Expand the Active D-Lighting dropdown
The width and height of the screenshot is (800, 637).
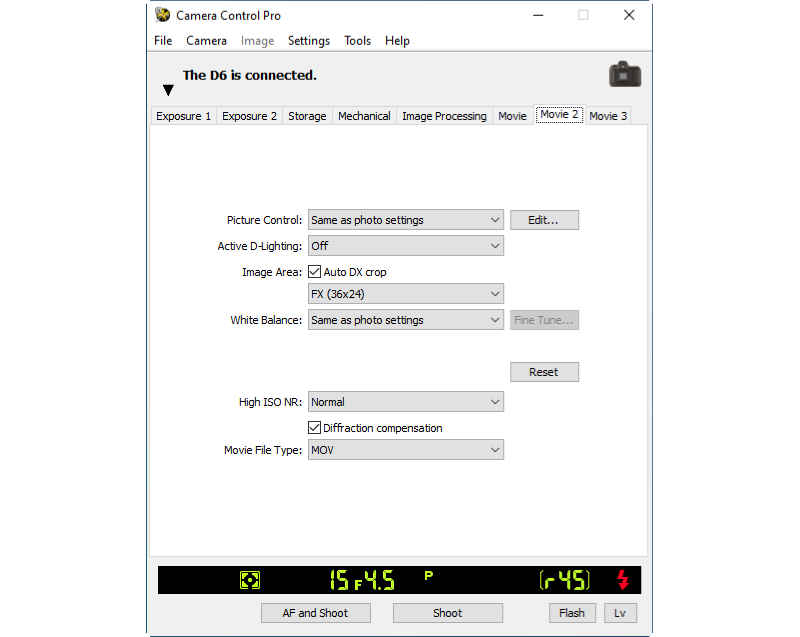406,246
